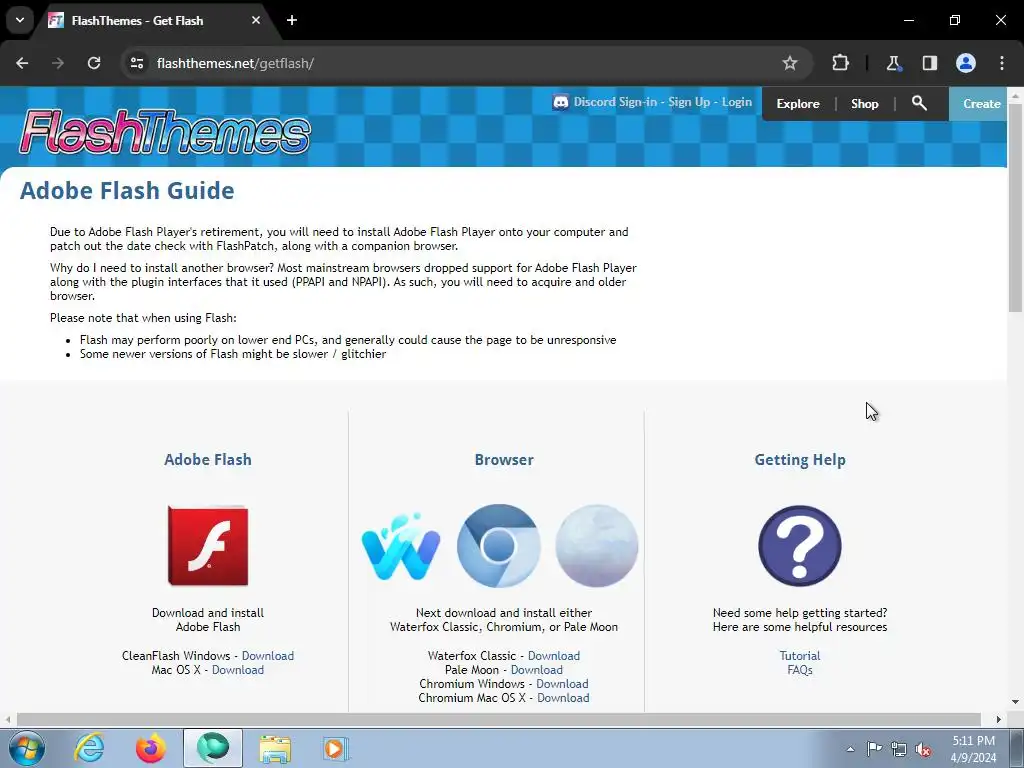Download Chromium Windows

pyautogui.click(x=562, y=684)
